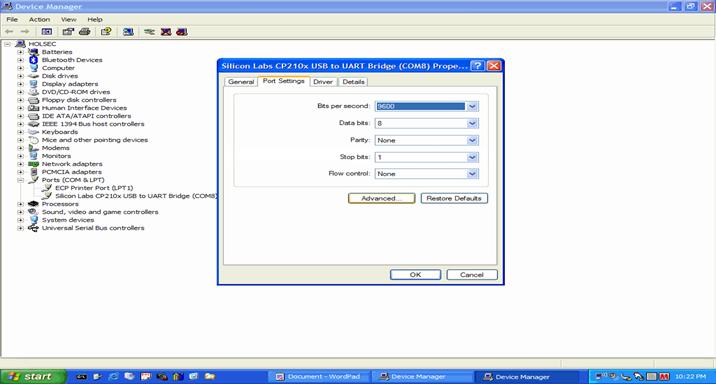Click the Uninstall device toolbar icon
This screenshot has height=384, width=716.
pyautogui.click(x=166, y=32)
